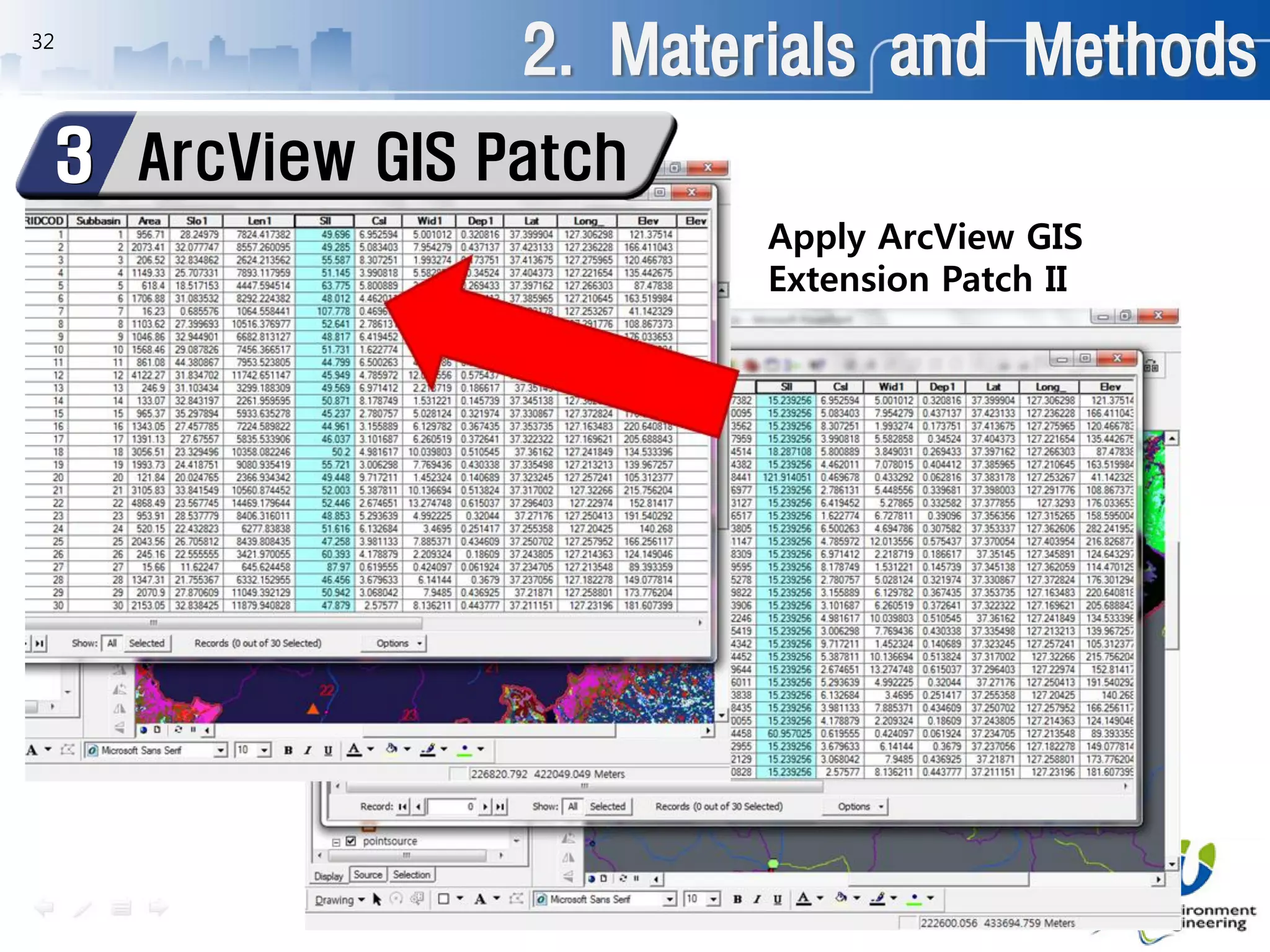Click the Len1 column header in the upper-left table
The image size is (1270, 952).
coord(259,221)
